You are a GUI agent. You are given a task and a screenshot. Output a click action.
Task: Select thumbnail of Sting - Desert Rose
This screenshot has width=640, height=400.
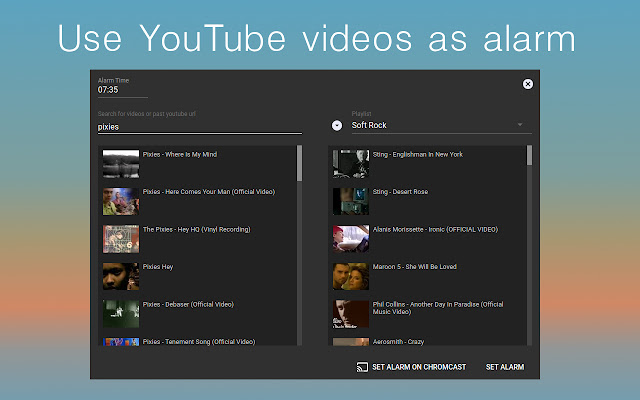pos(351,202)
